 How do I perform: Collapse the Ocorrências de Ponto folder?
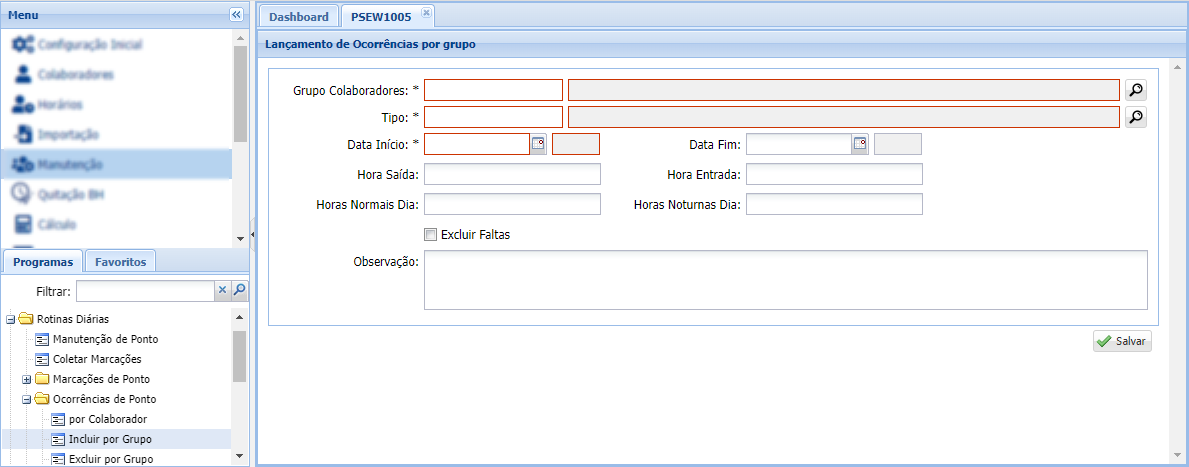click(27, 399)
